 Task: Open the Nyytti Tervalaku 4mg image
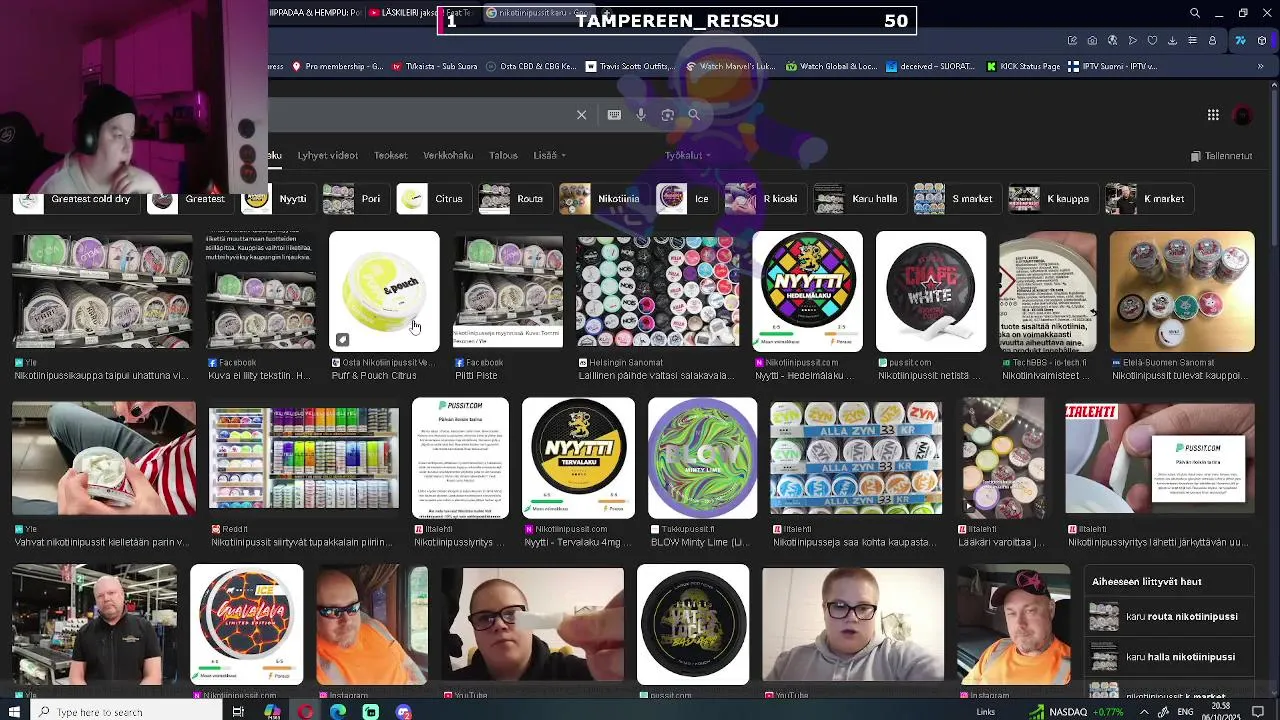pyautogui.click(x=578, y=458)
